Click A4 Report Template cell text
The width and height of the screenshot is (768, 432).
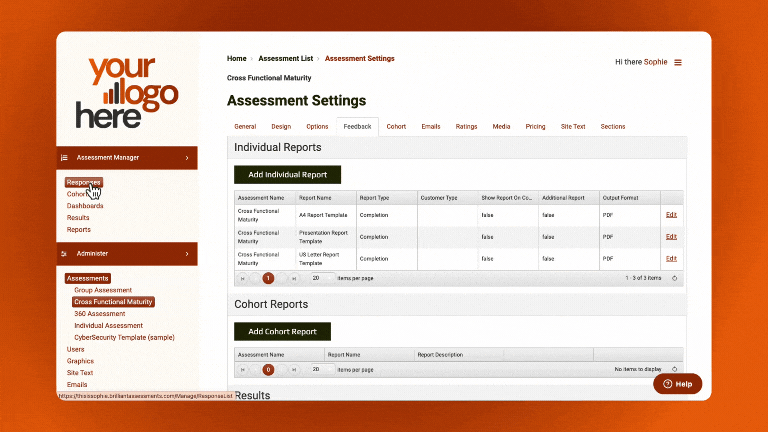(x=323, y=215)
